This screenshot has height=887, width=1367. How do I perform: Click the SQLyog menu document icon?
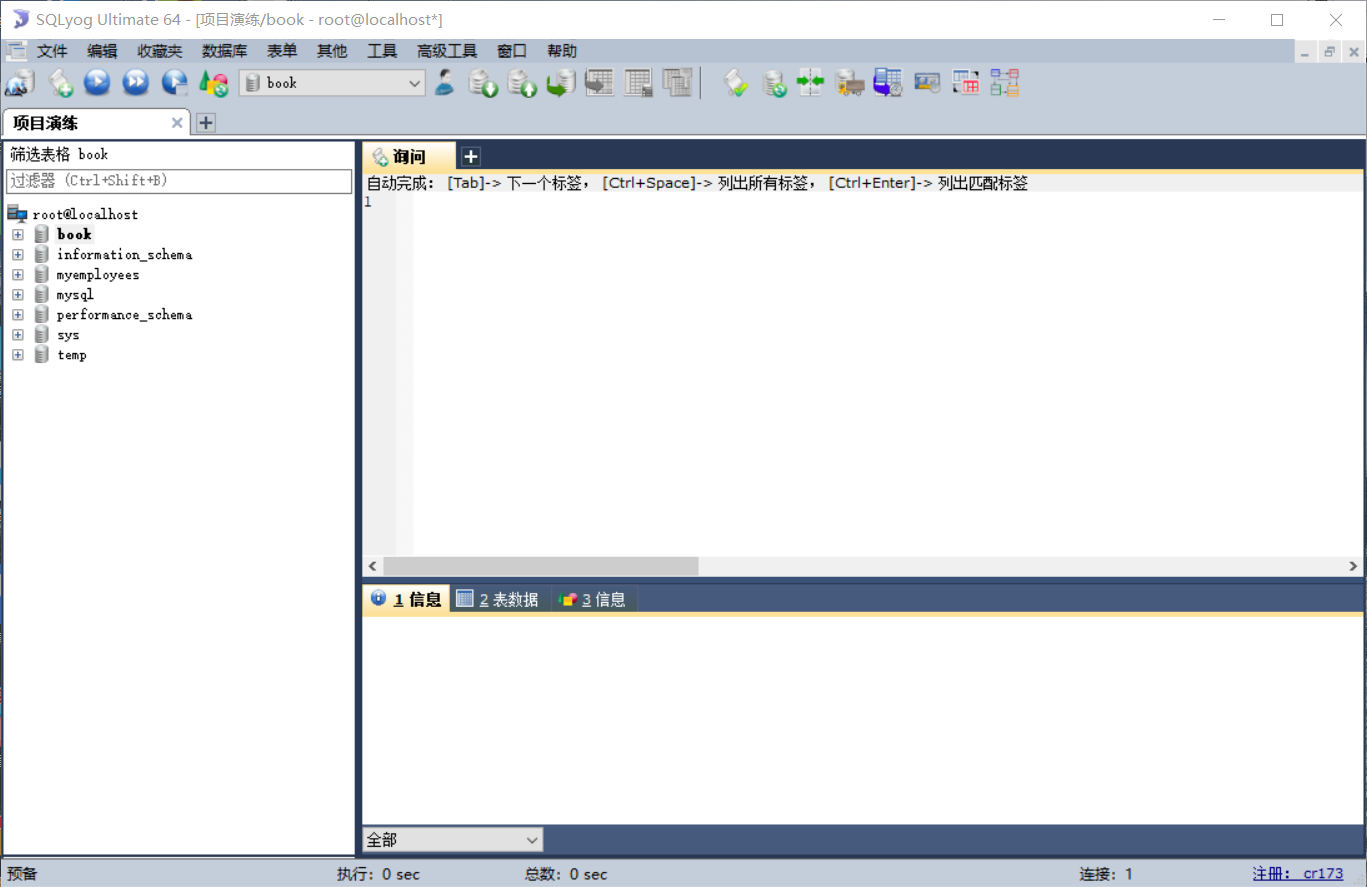16,51
